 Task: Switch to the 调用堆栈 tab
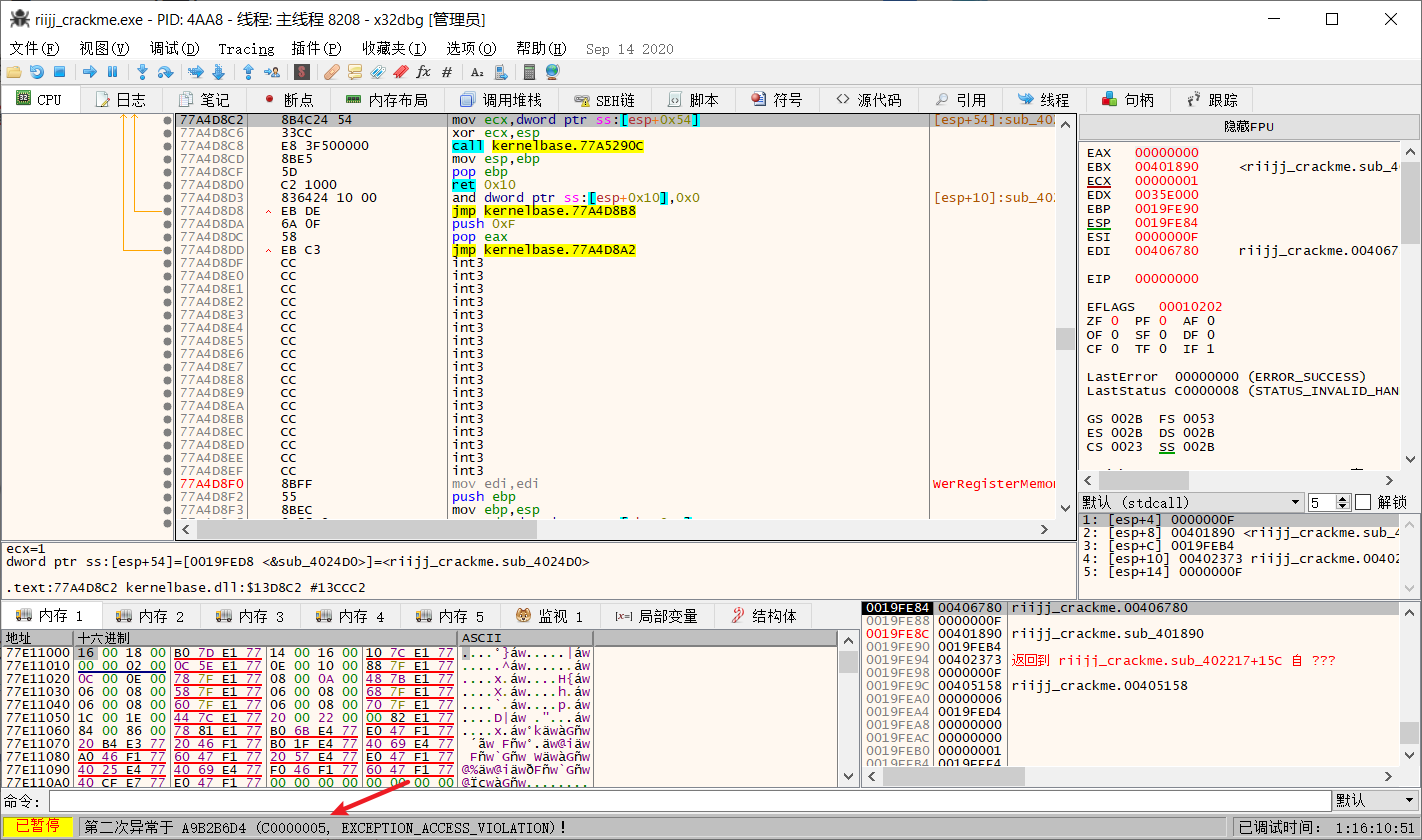[500, 100]
